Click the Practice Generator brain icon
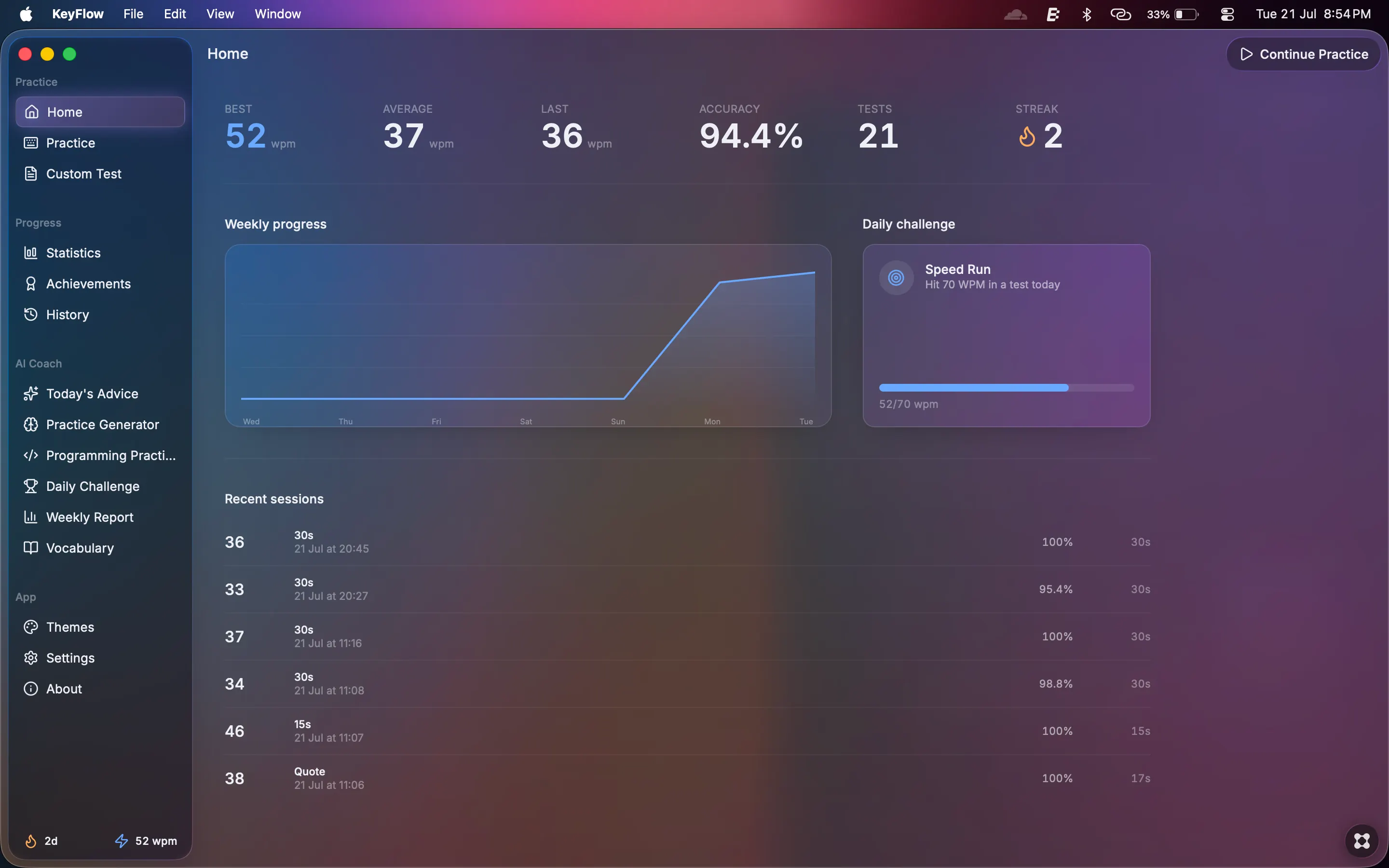Image resolution: width=1389 pixels, height=868 pixels. (x=31, y=424)
